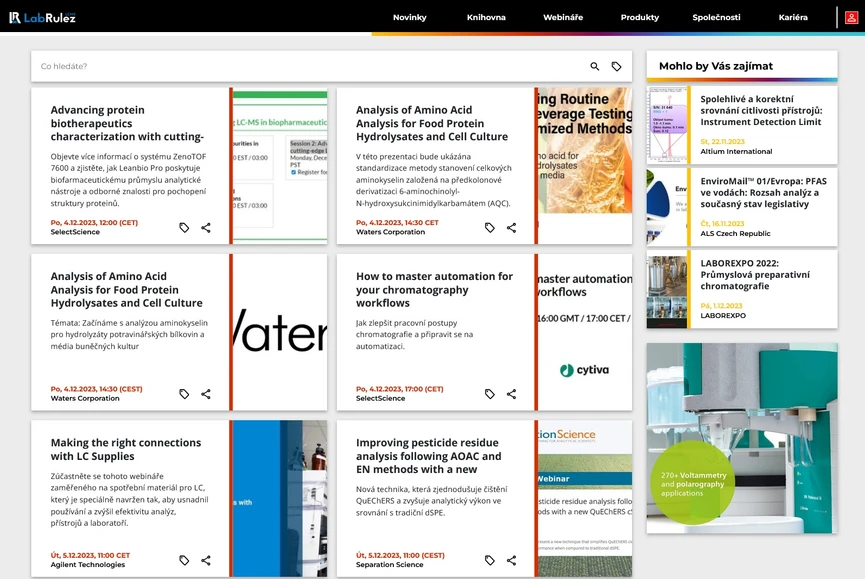
Task: Click the Instrument Detection Limit article thumbnail
Action: coord(667,125)
